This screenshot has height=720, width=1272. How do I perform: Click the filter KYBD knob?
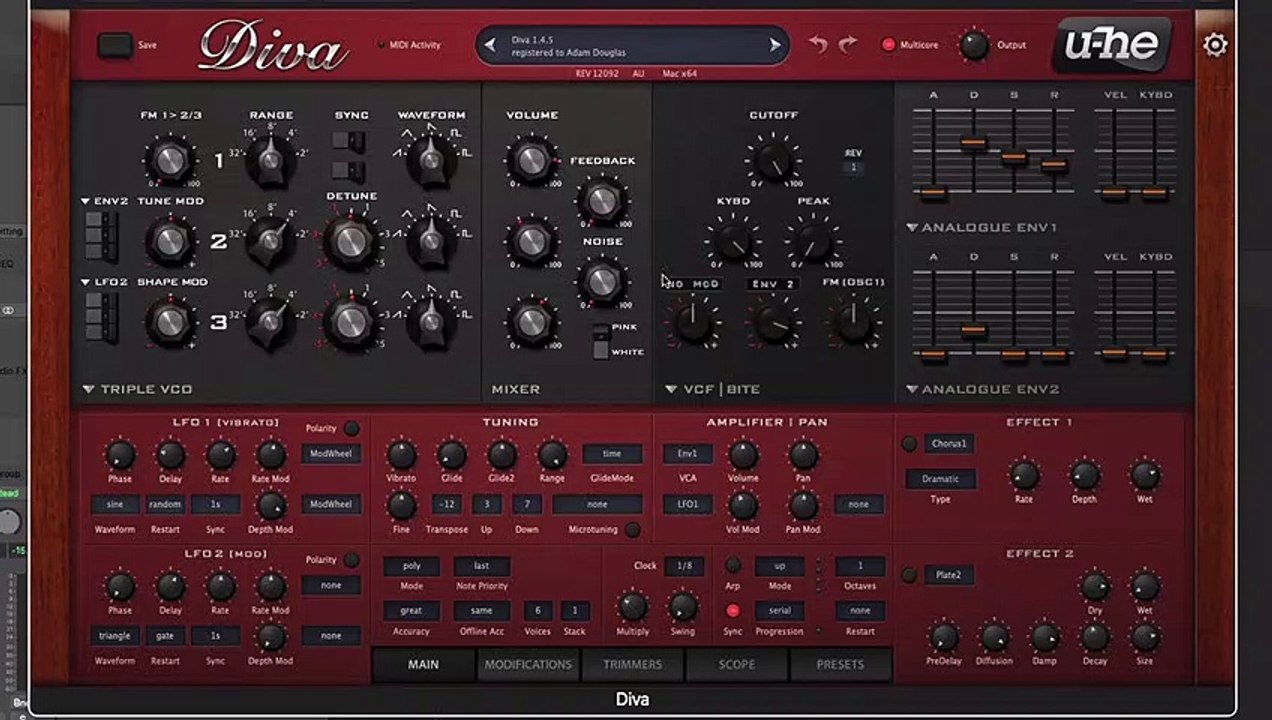pos(733,241)
